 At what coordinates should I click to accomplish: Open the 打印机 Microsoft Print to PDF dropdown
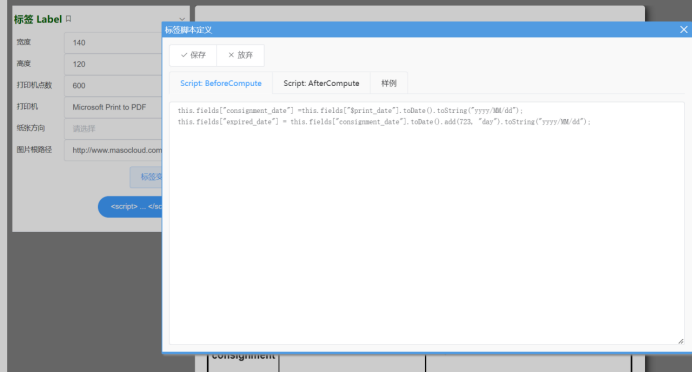(113, 107)
